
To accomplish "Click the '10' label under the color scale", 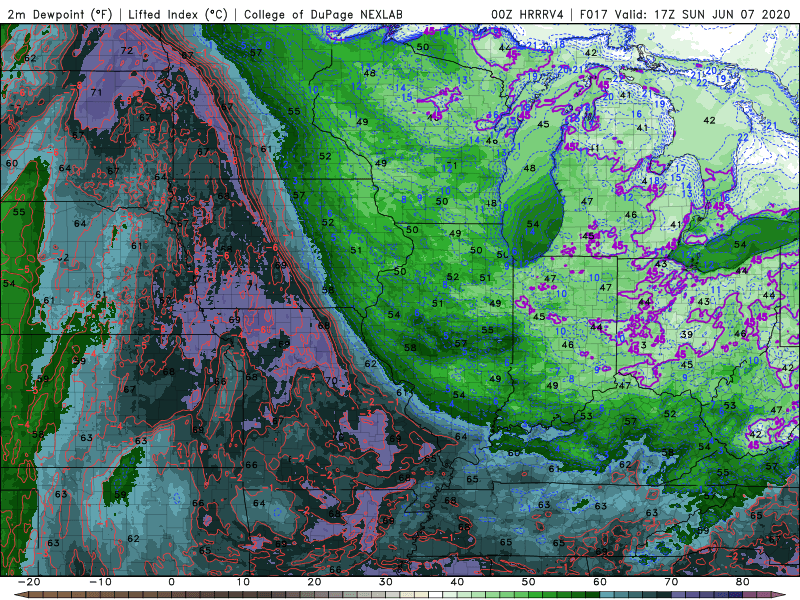I will click(x=243, y=582).
